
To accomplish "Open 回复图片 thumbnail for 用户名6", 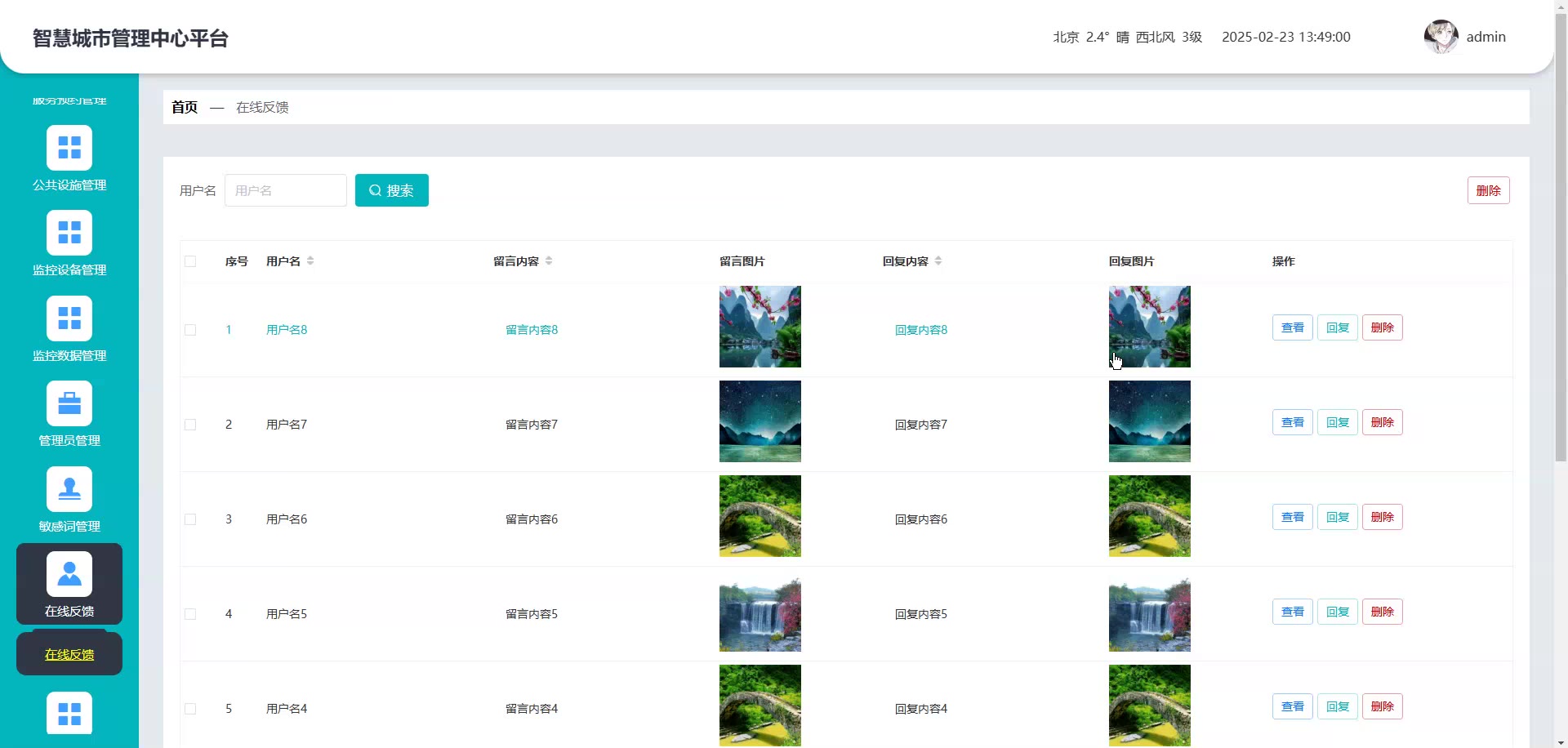I will point(1150,516).
